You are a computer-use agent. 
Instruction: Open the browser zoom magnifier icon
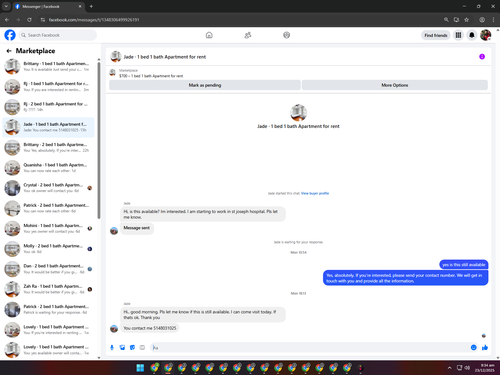click(446, 20)
